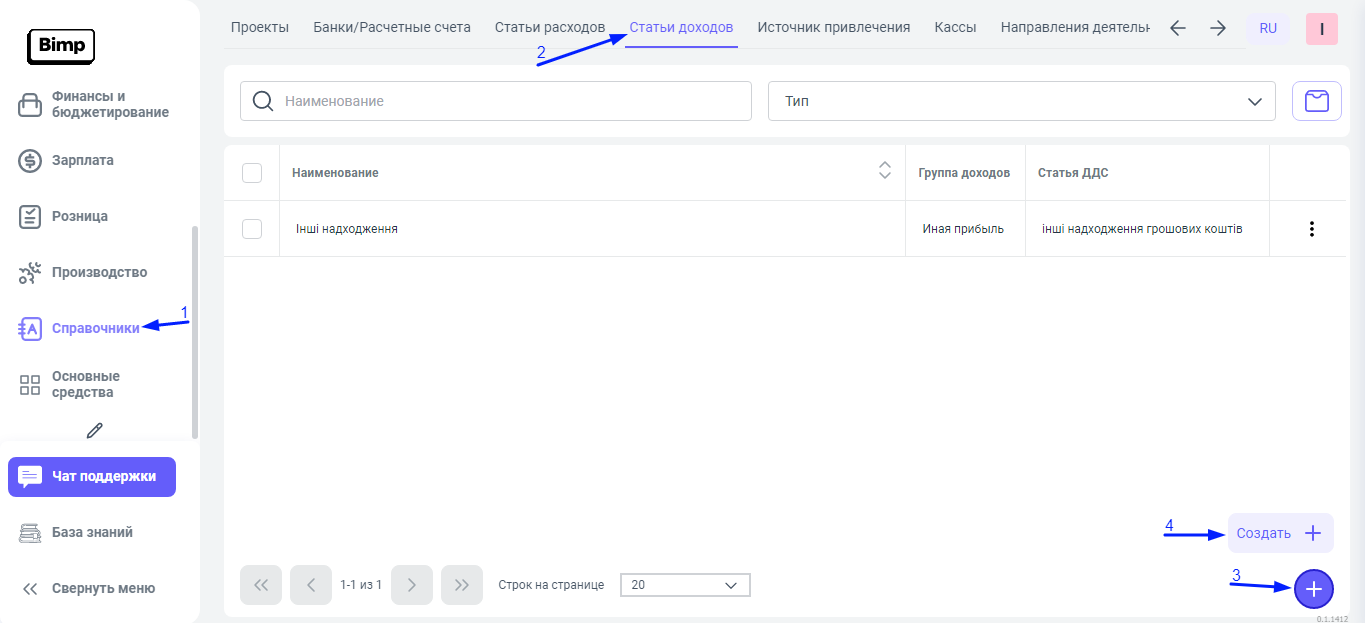
Task: Click the pencil edit menu icon
Action: tap(95, 430)
